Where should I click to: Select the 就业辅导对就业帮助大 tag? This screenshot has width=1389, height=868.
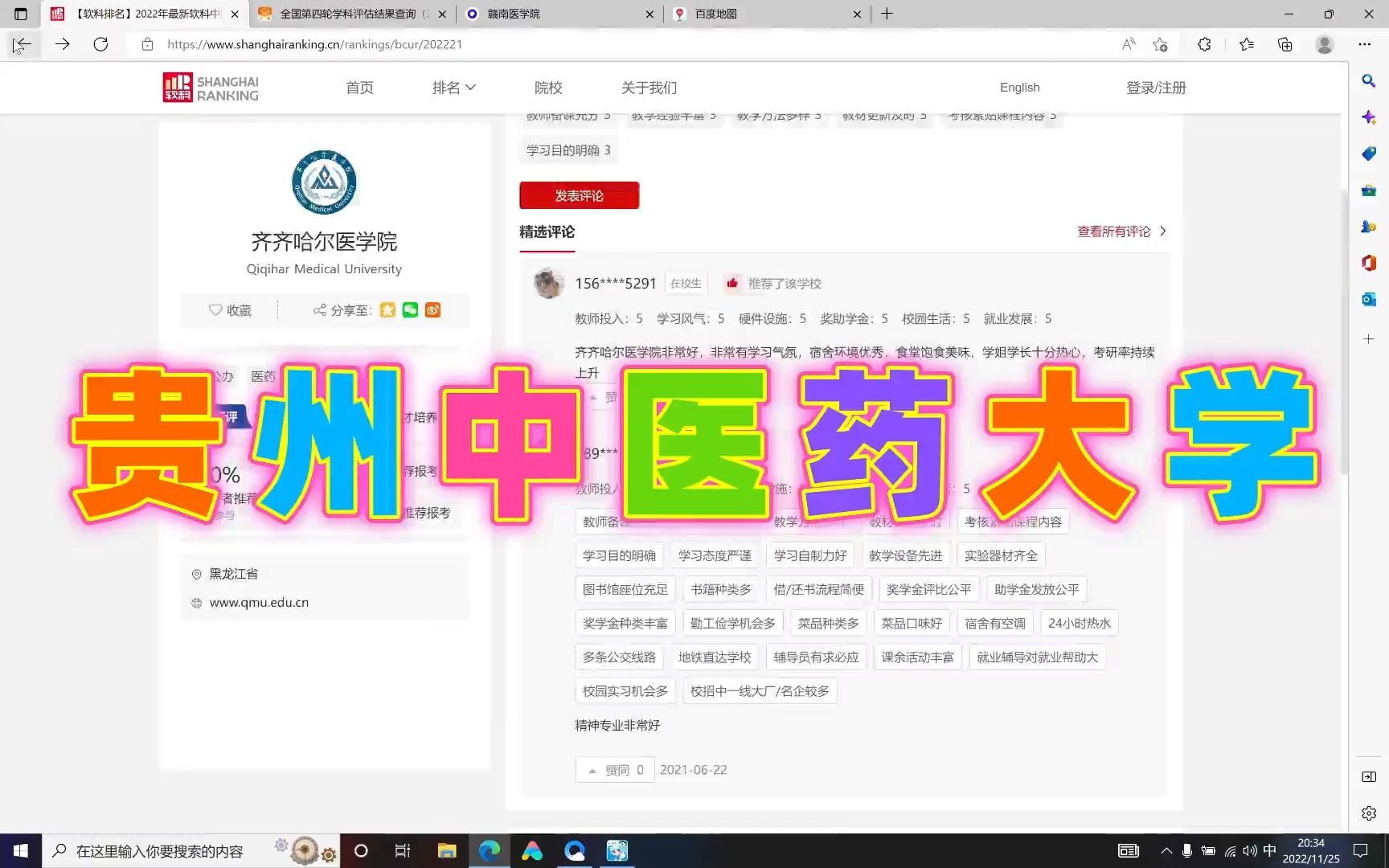pos(1037,657)
